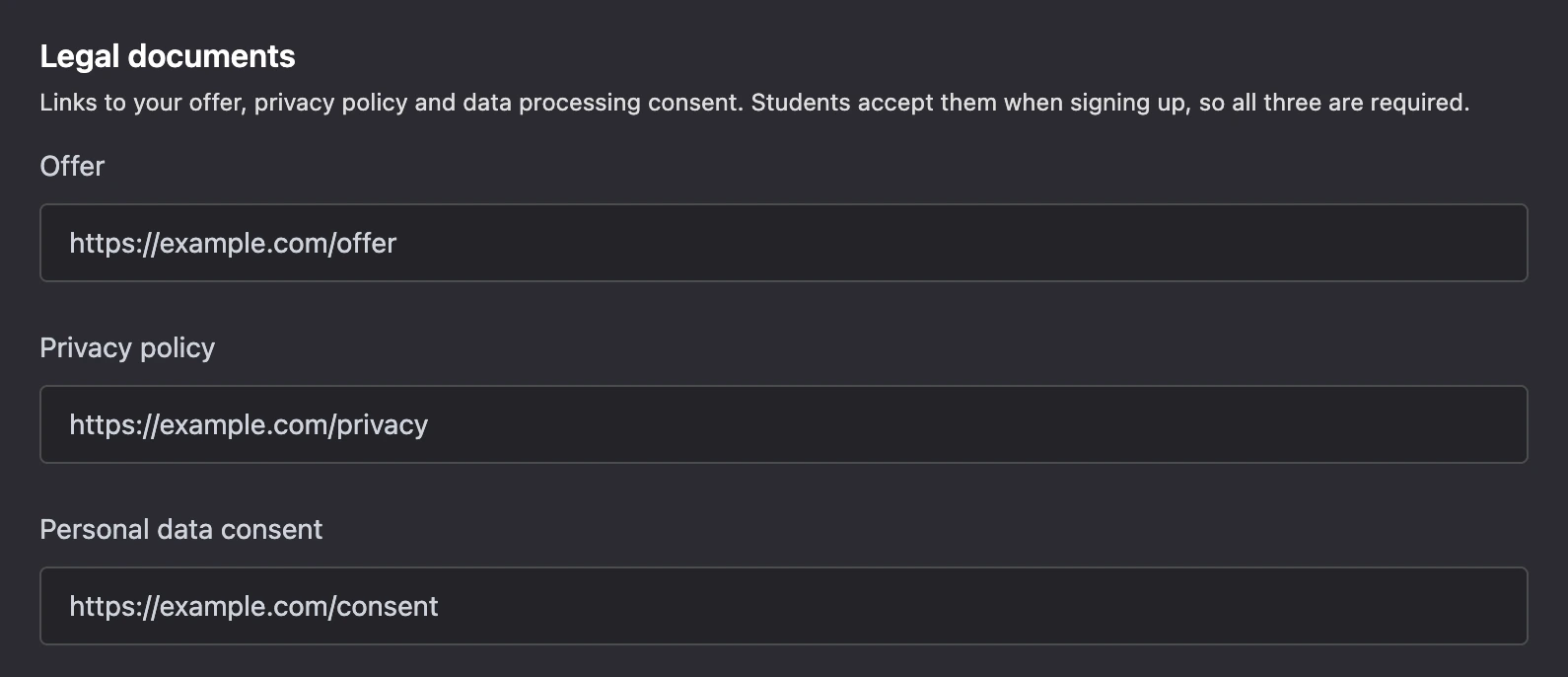Click the "Personal data consent" field label
The image size is (1568, 677).
pyautogui.click(x=180, y=530)
